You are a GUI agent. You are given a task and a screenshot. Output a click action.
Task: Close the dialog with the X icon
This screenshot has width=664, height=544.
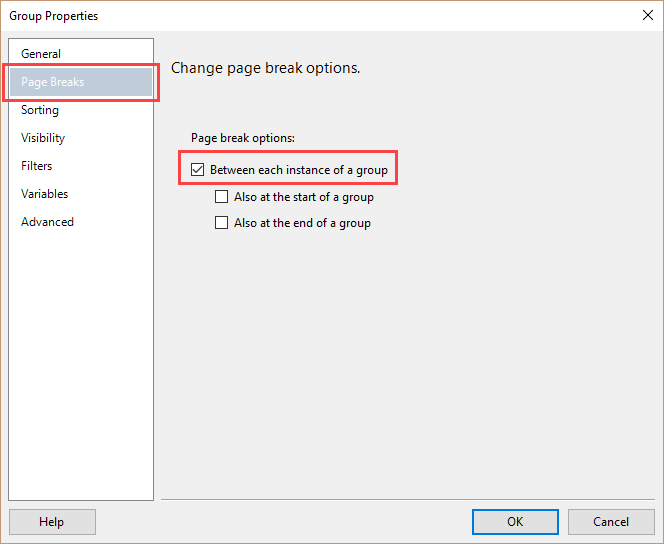[647, 16]
